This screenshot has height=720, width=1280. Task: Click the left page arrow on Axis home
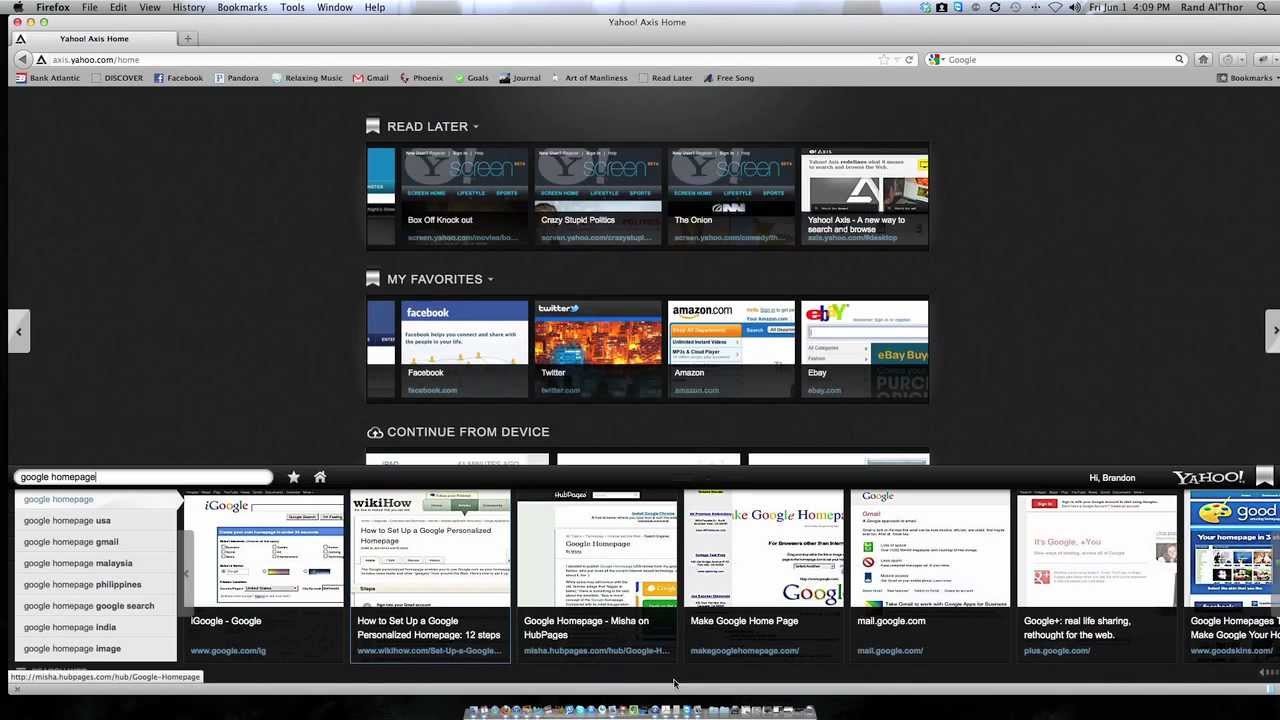[18, 331]
